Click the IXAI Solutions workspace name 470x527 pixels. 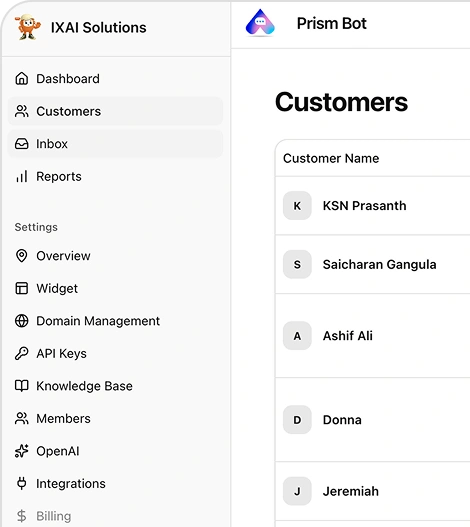99,28
